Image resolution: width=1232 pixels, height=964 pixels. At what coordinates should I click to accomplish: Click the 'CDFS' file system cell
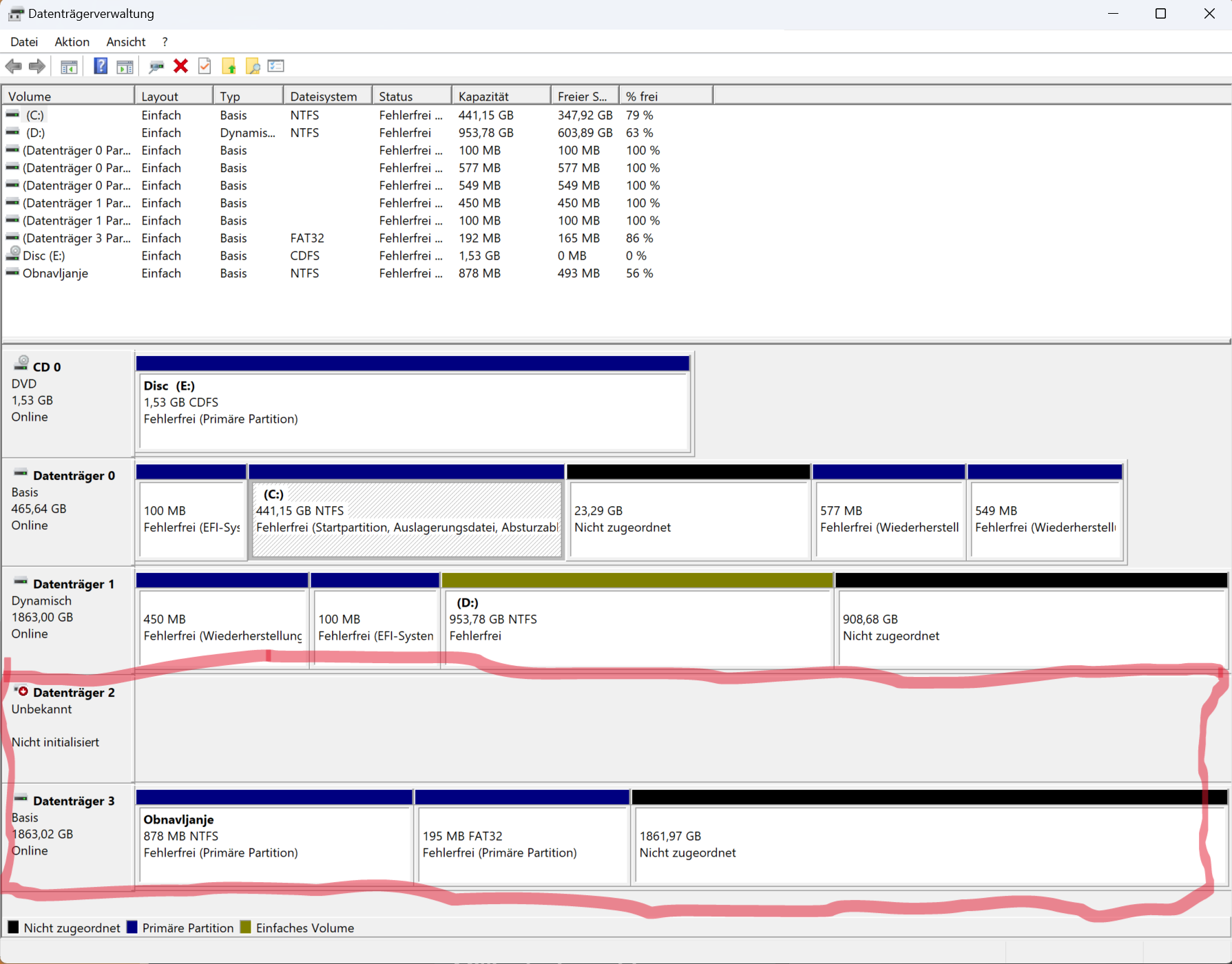click(x=305, y=255)
